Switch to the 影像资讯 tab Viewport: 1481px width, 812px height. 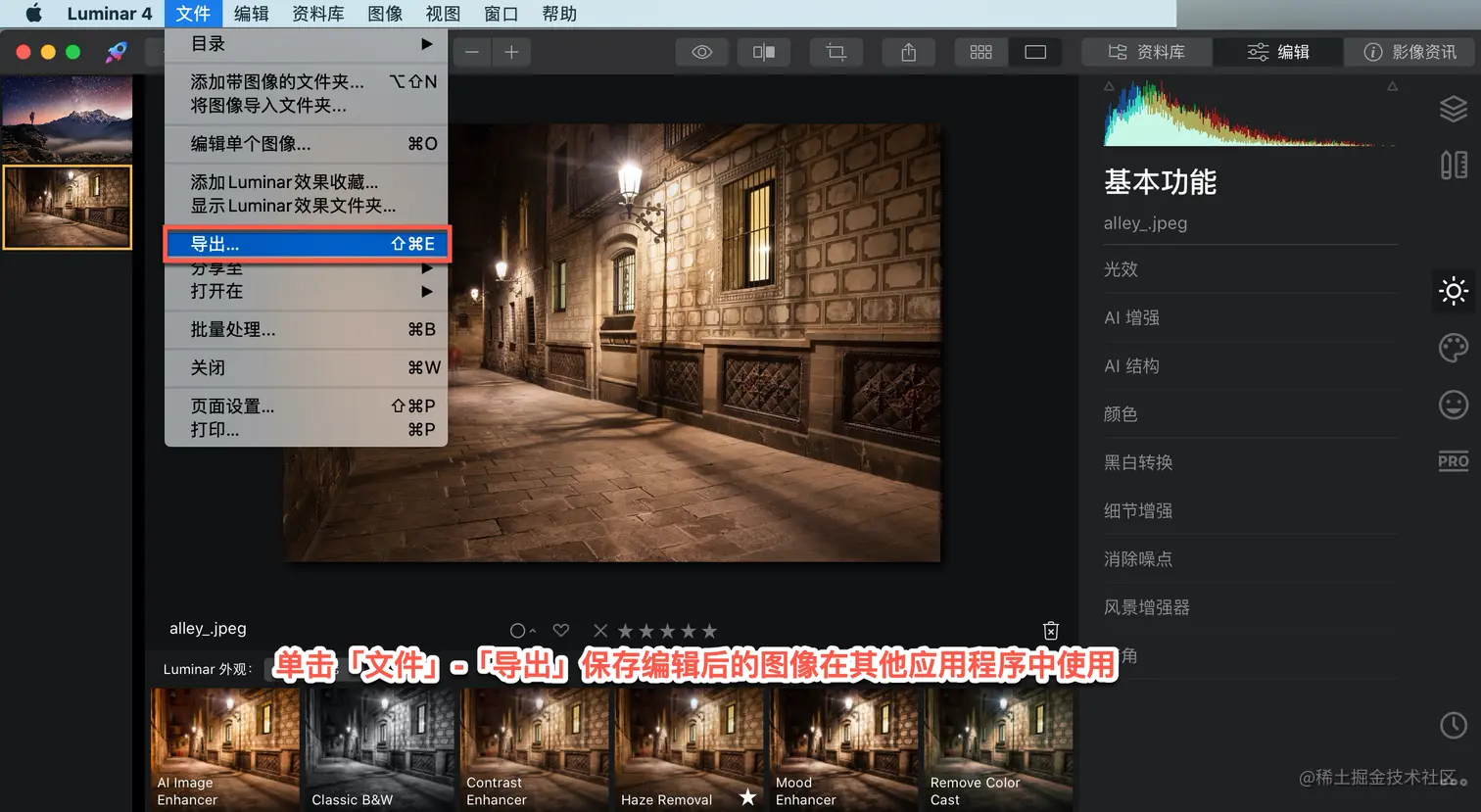[1410, 52]
